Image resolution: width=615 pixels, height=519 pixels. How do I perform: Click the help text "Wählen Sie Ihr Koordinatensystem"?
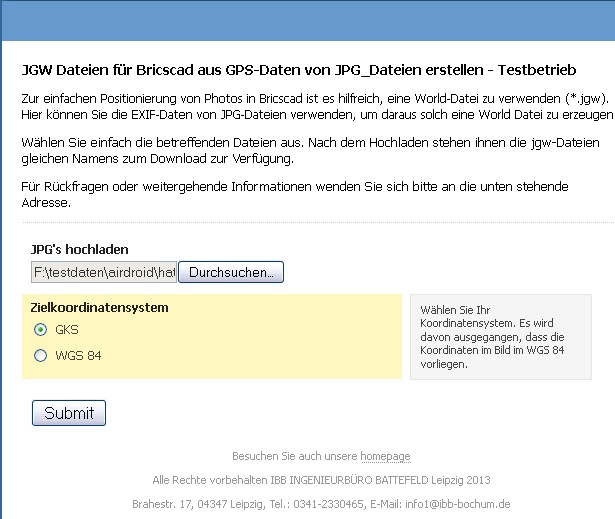(x=492, y=337)
